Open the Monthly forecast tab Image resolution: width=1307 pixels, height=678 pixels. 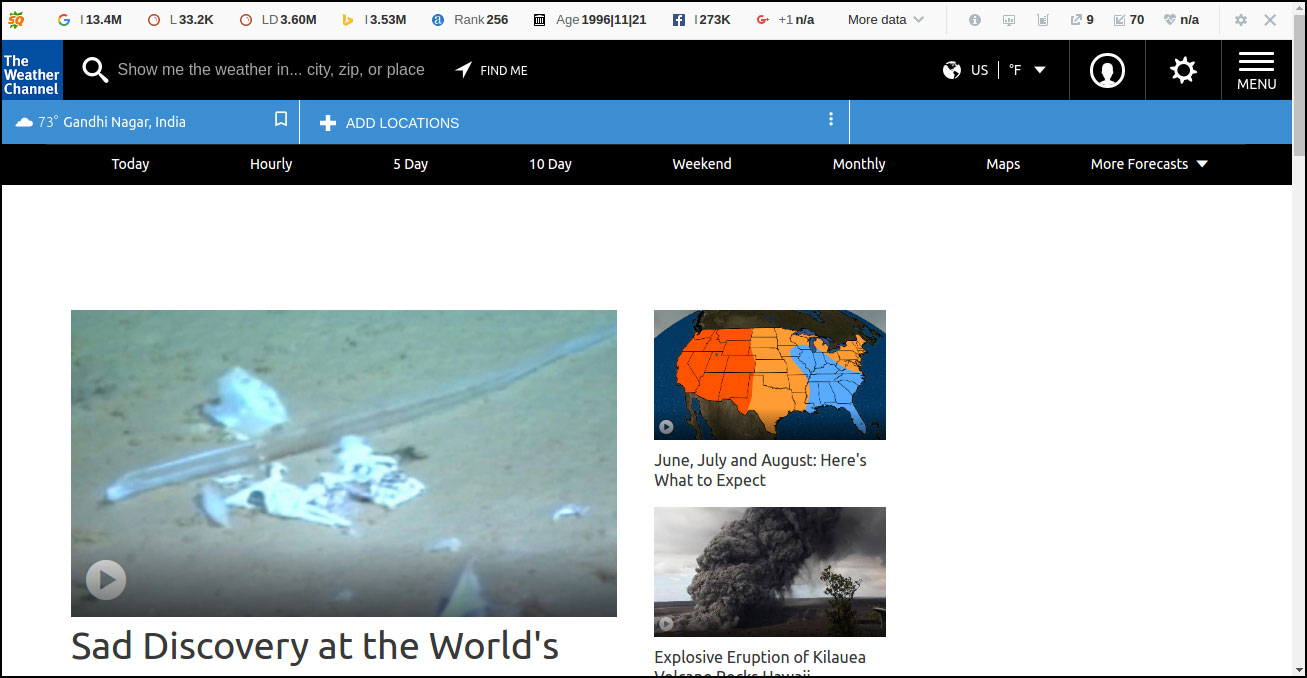[x=859, y=164]
